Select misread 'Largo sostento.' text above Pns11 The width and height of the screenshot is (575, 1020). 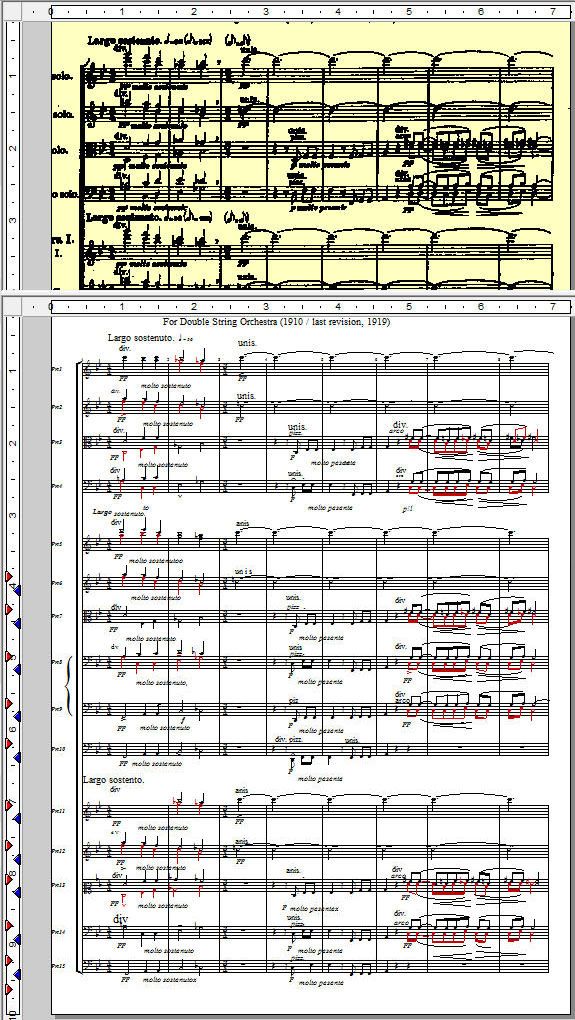(x=114, y=779)
